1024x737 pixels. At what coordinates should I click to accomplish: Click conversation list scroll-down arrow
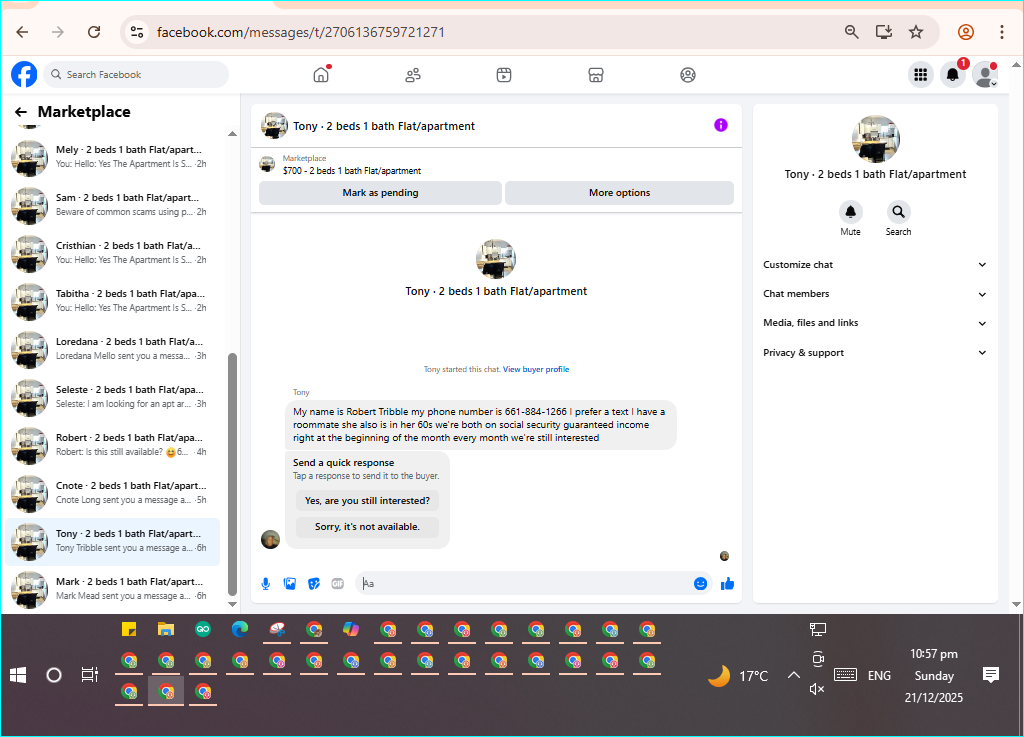[x=232, y=604]
